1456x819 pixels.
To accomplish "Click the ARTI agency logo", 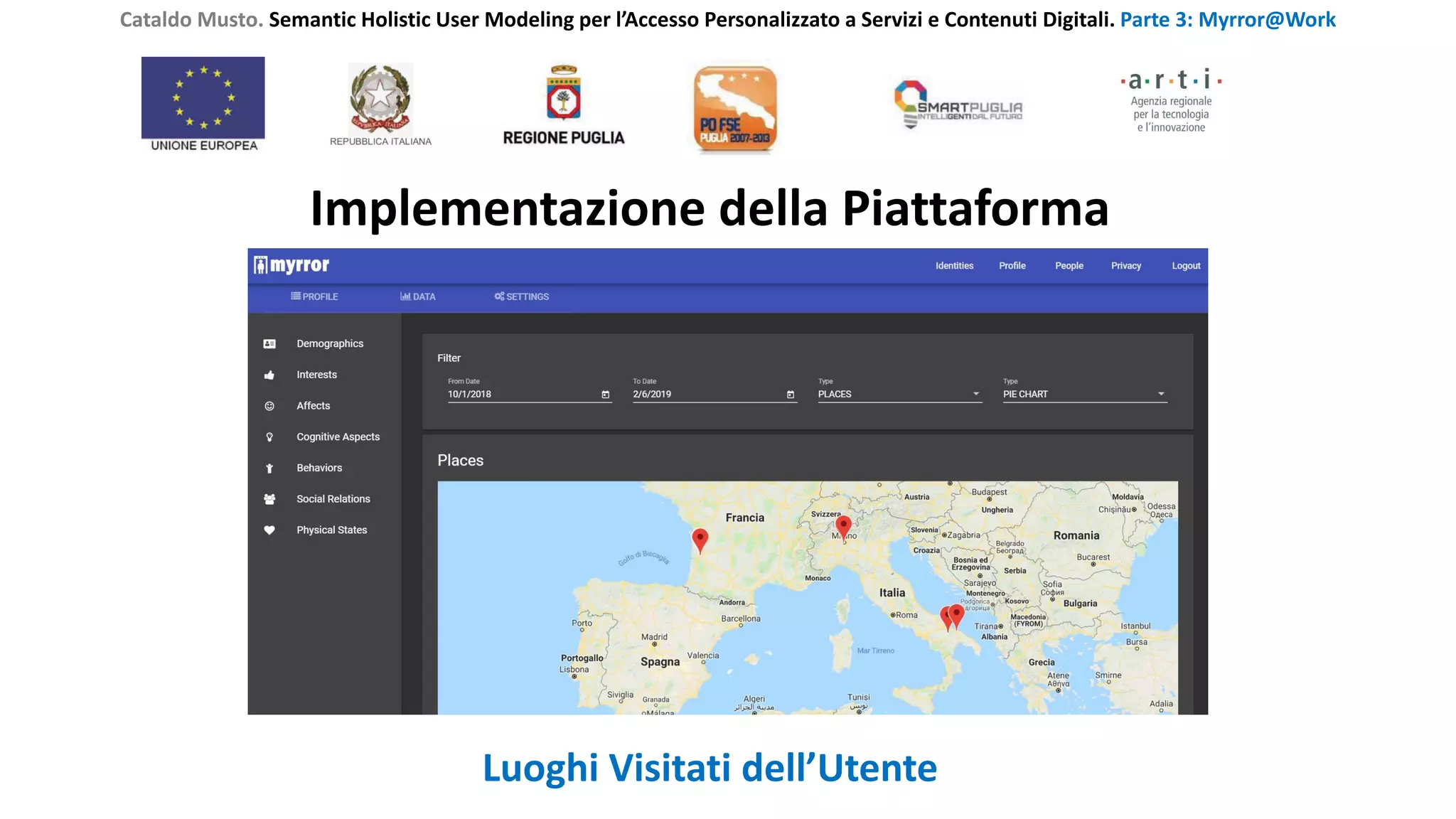I will (x=1171, y=100).
